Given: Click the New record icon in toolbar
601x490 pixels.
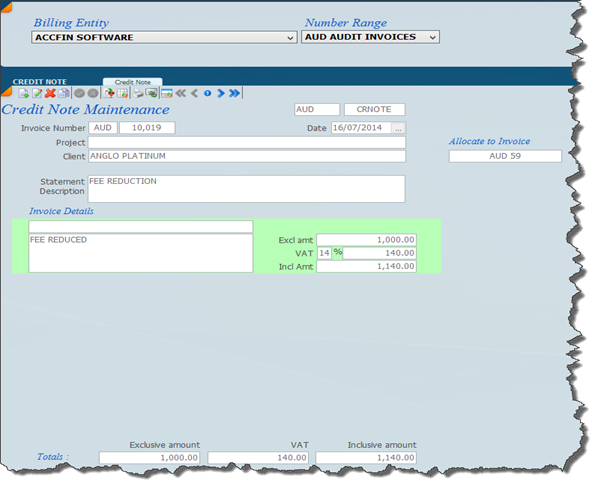Looking at the screenshot, I should coord(23,93).
